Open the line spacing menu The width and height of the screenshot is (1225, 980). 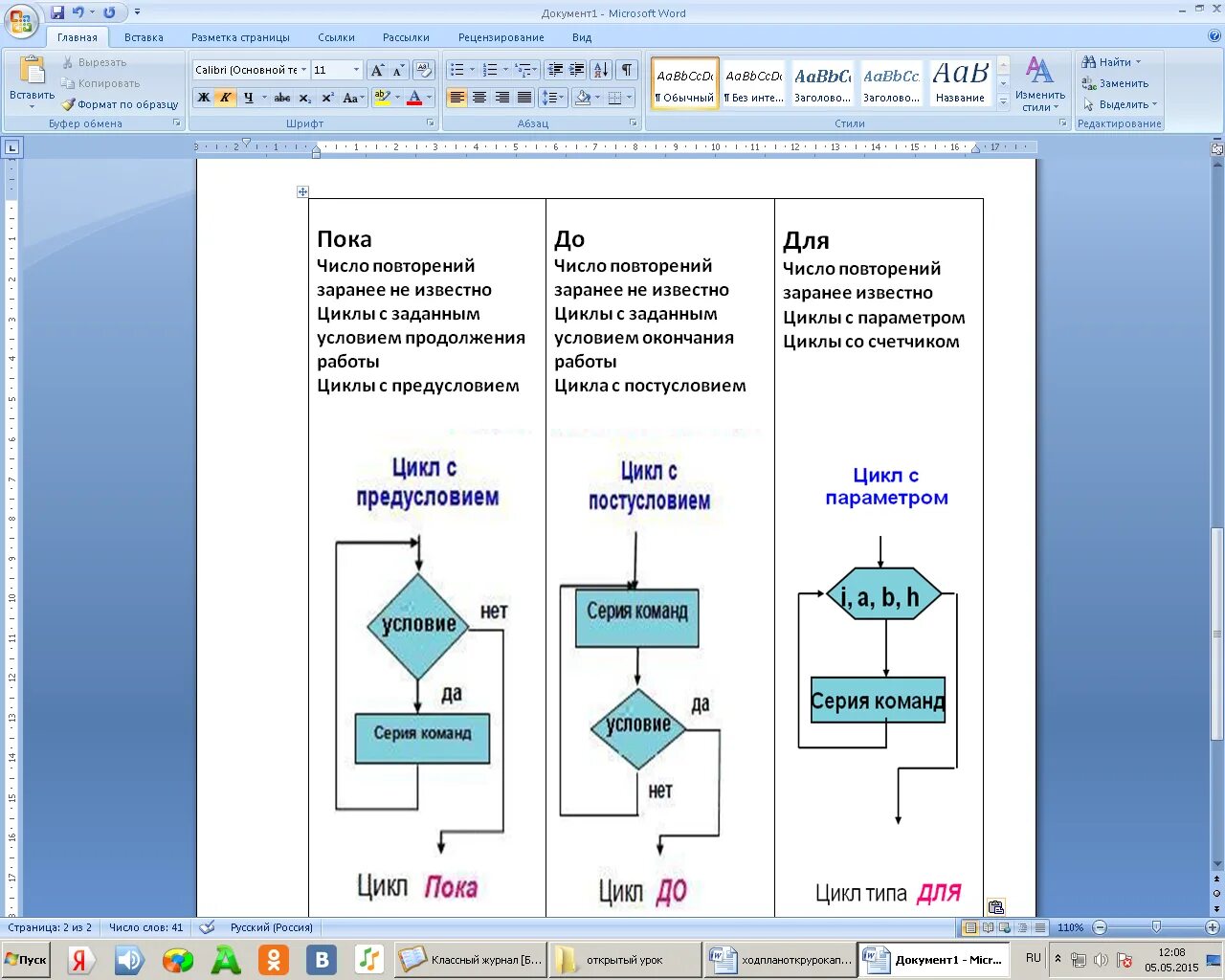(552, 98)
